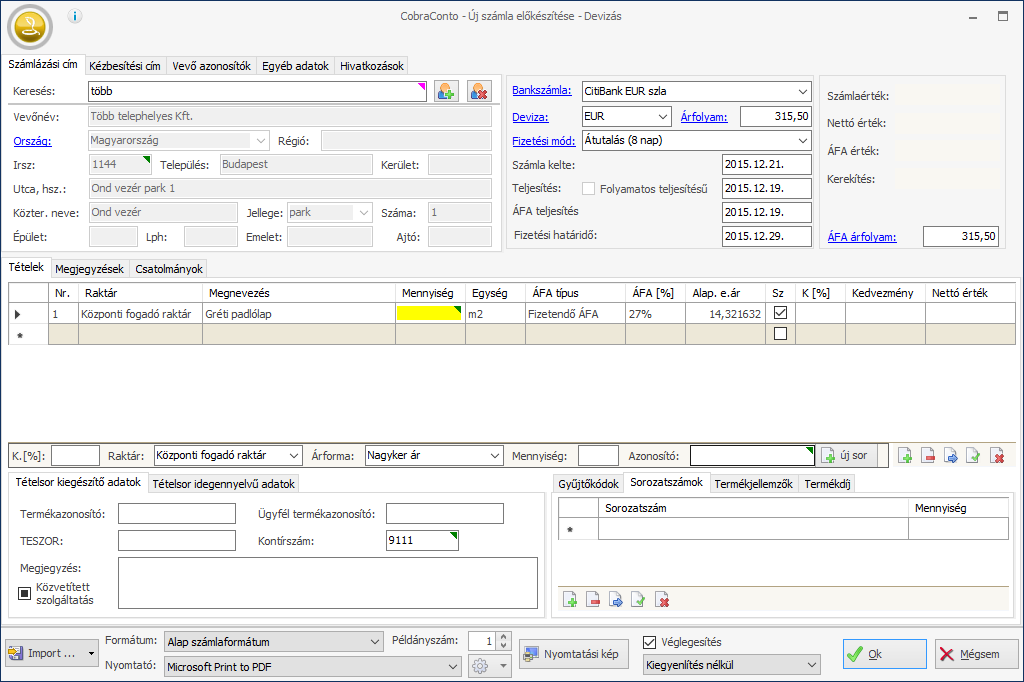This screenshot has width=1024, height=682.
Task: Click green plus icon under Sorozatszámok grid
Action: pyautogui.click(x=570, y=600)
